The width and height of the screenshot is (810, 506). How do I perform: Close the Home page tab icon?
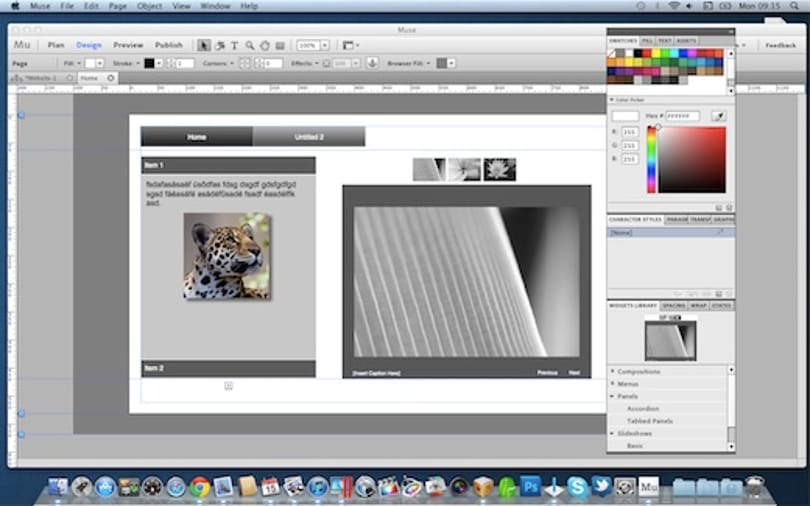pos(111,78)
